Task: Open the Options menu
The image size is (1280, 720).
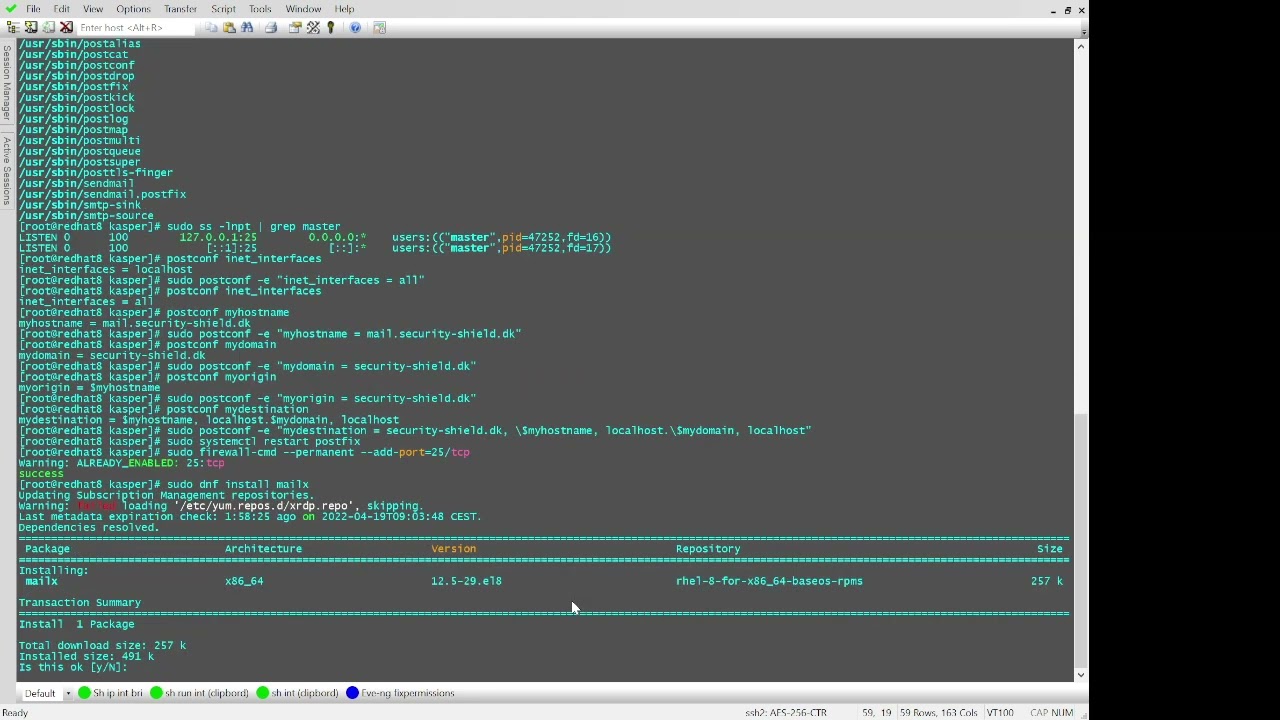Action: click(133, 9)
